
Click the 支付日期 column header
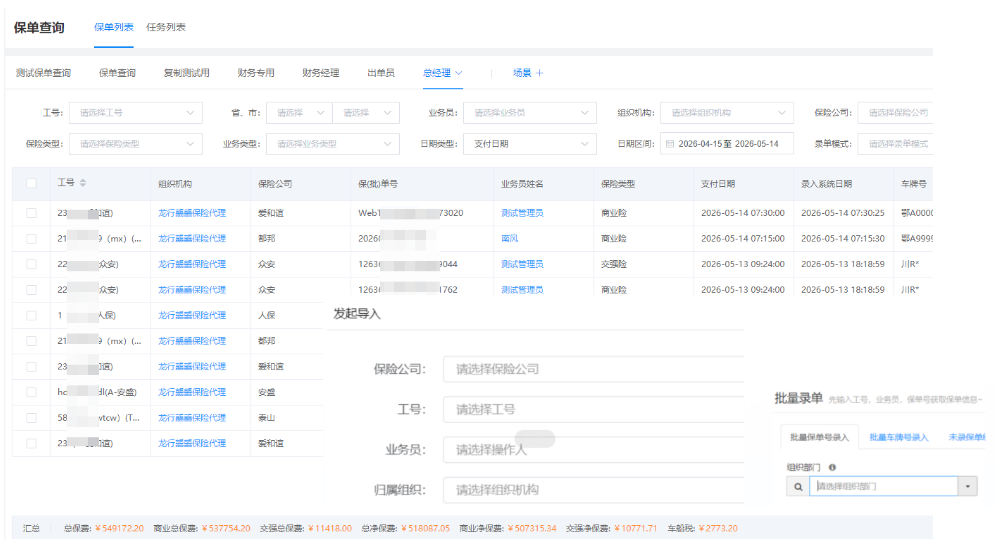coord(718,184)
